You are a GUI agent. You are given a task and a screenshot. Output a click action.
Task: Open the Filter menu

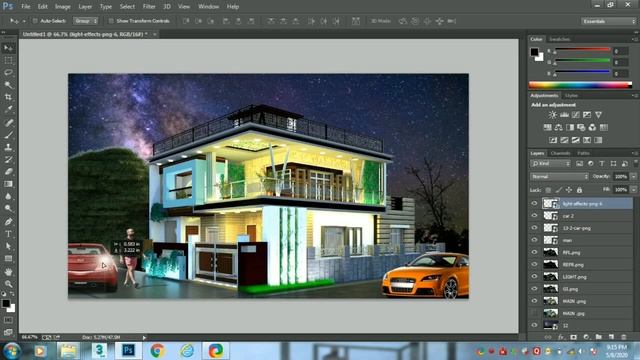[149, 7]
